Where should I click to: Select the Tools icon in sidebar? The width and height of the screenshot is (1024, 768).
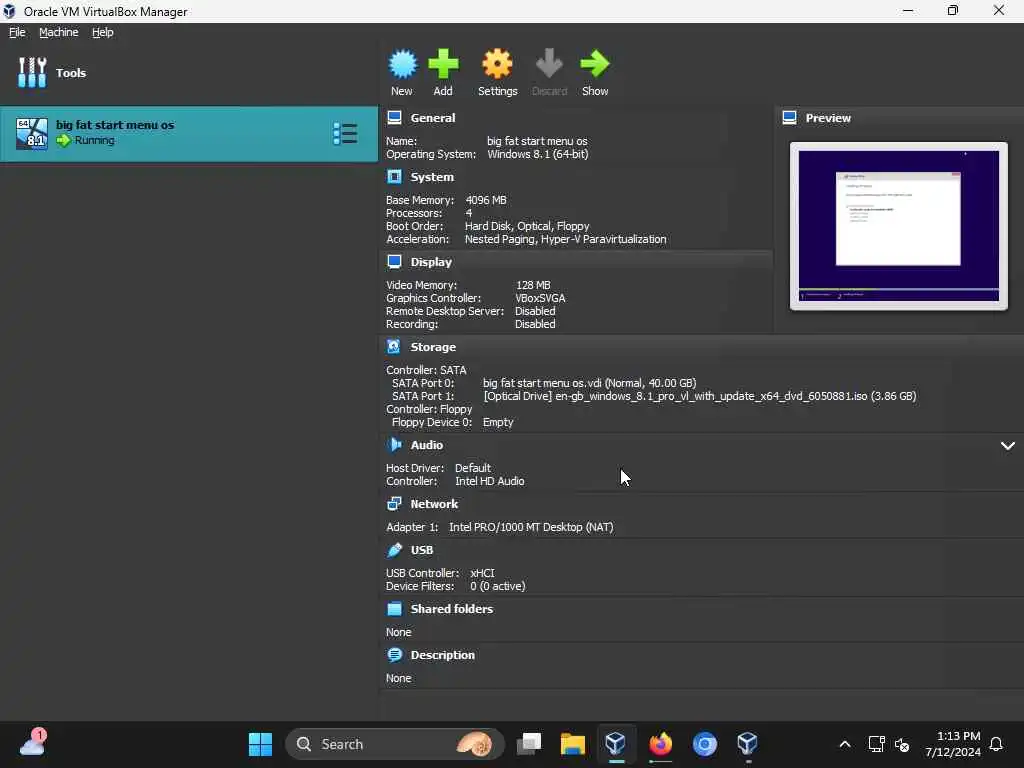click(x=32, y=72)
